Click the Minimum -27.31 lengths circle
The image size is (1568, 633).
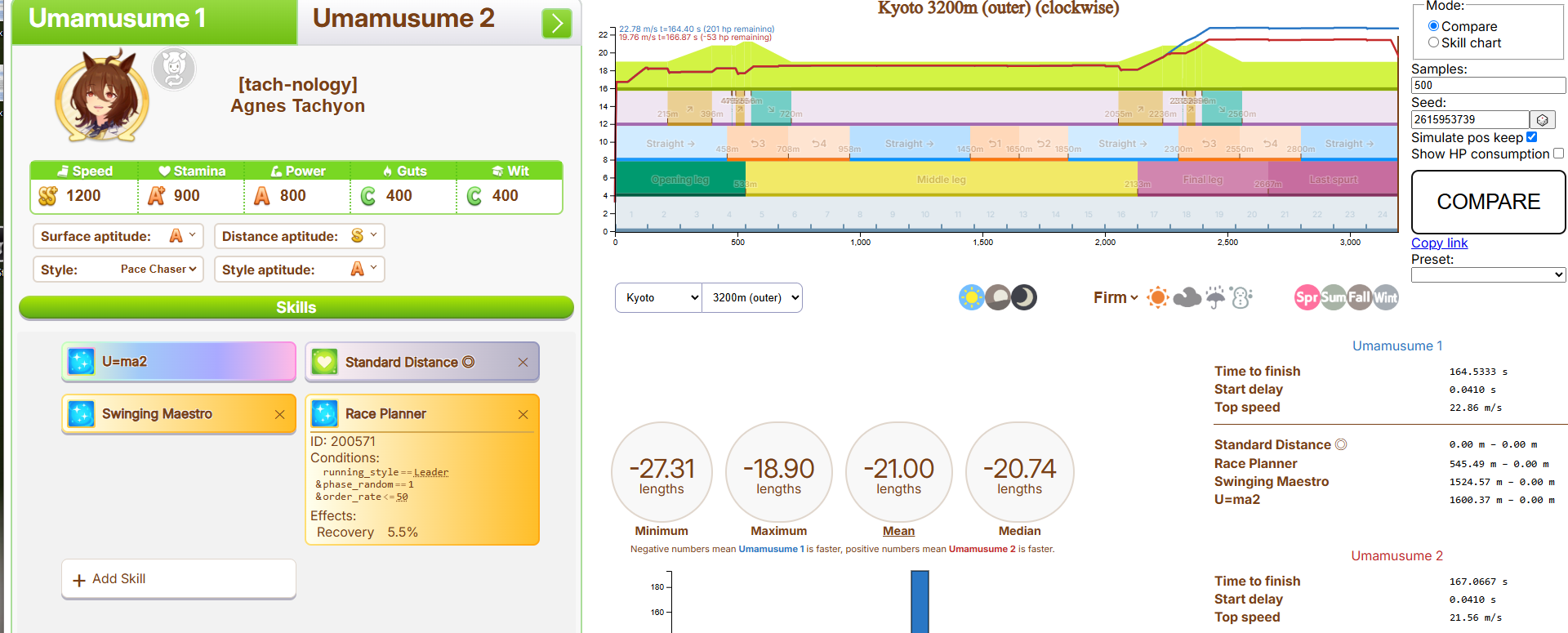(x=661, y=472)
